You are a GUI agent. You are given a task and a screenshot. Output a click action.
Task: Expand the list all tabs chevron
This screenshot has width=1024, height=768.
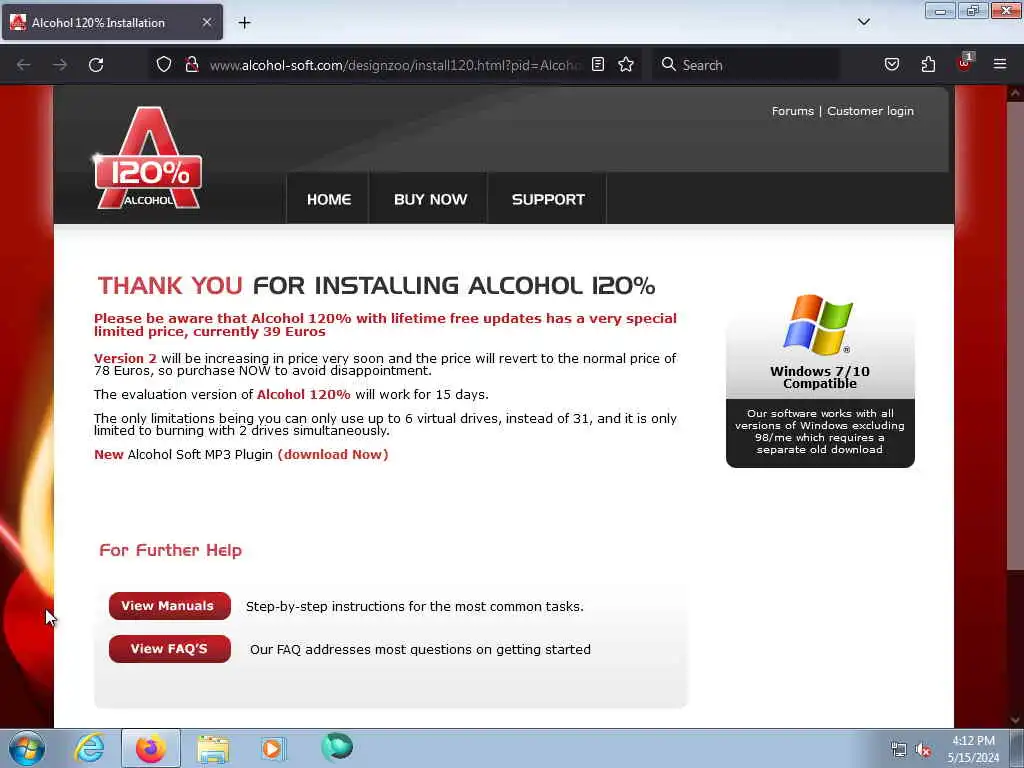pos(863,22)
